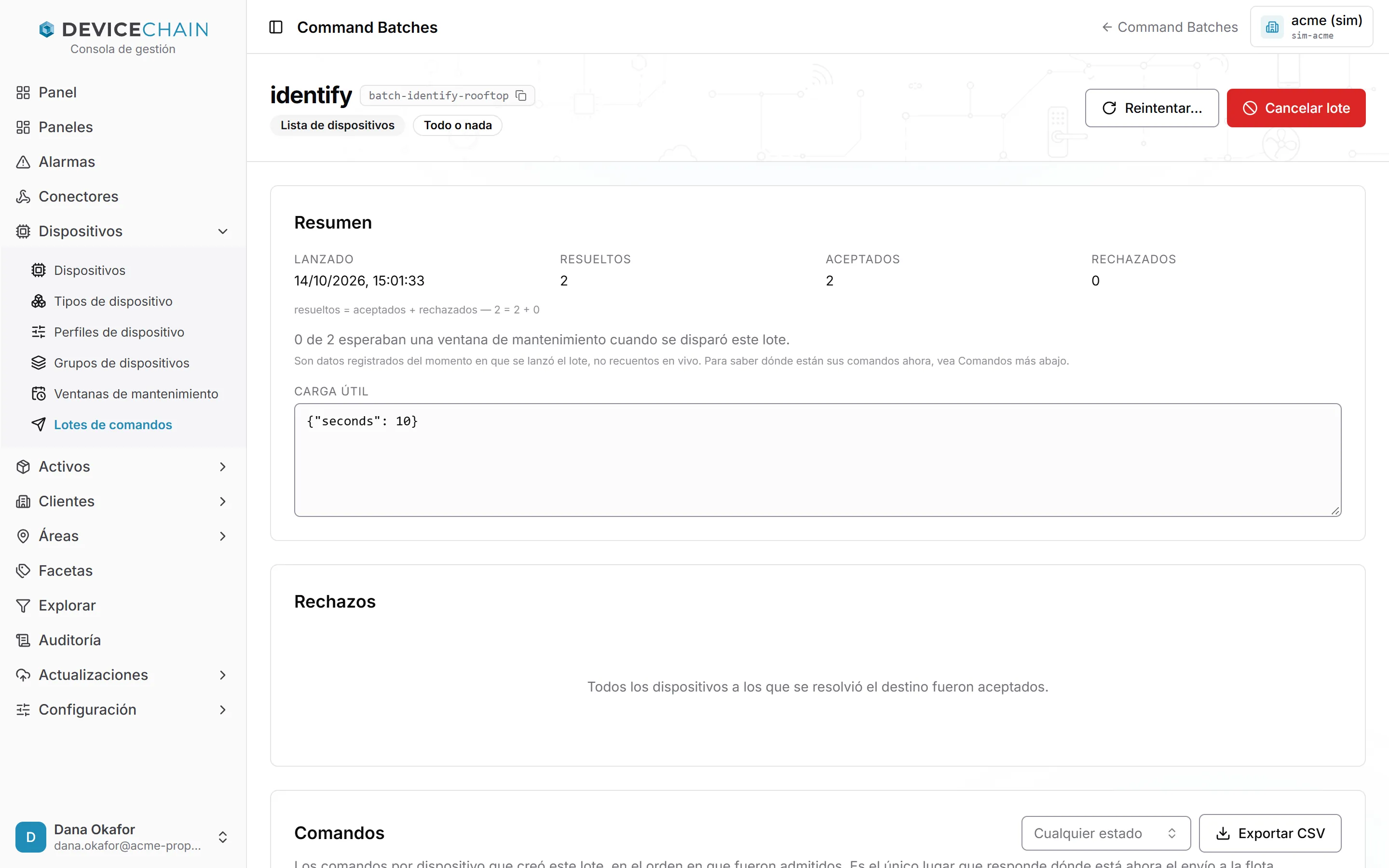Screen dimensions: 1389x868
Task: Click the launch date 14/10/2026, 15:01:33
Action: pyautogui.click(x=359, y=281)
